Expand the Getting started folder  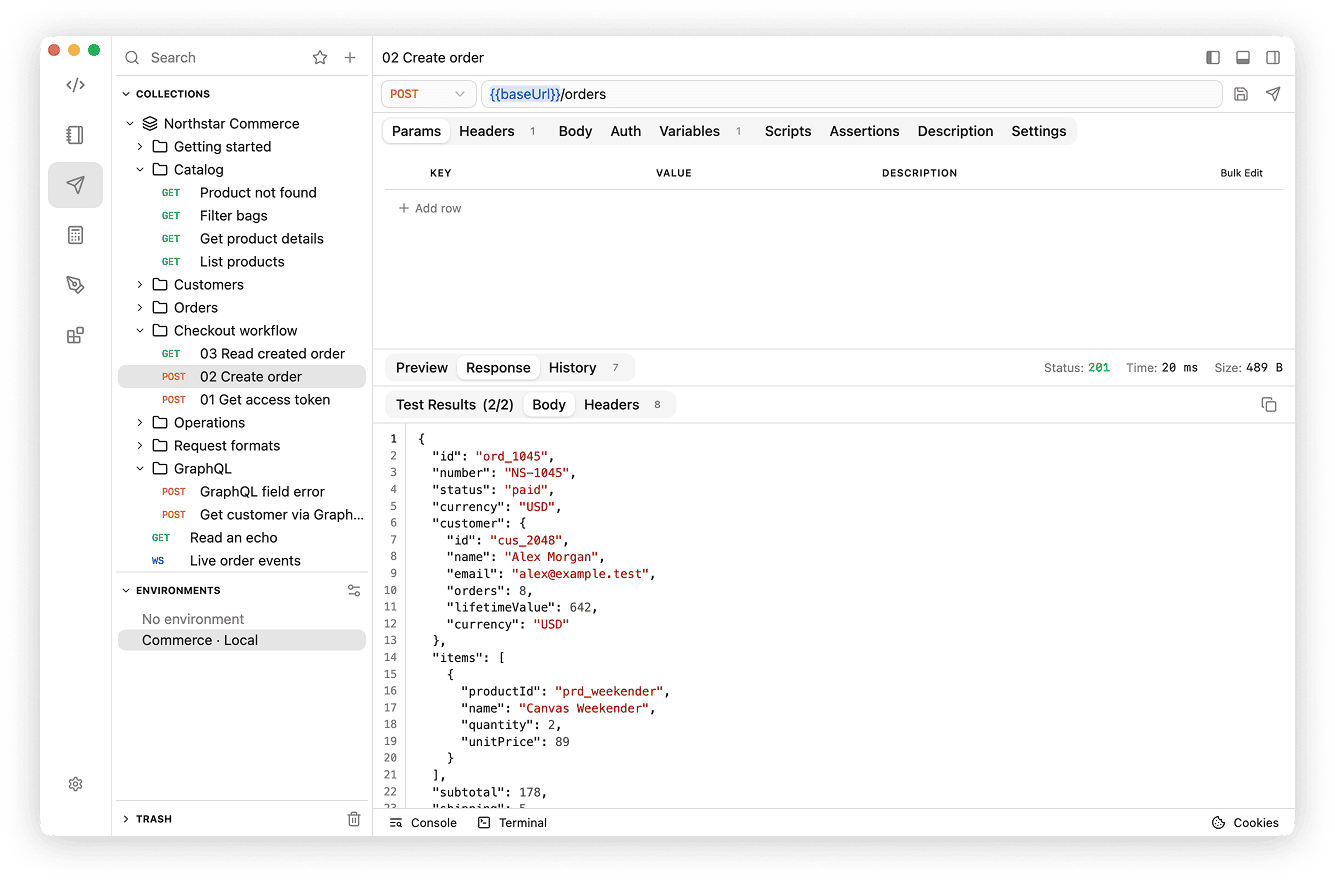pos(140,147)
